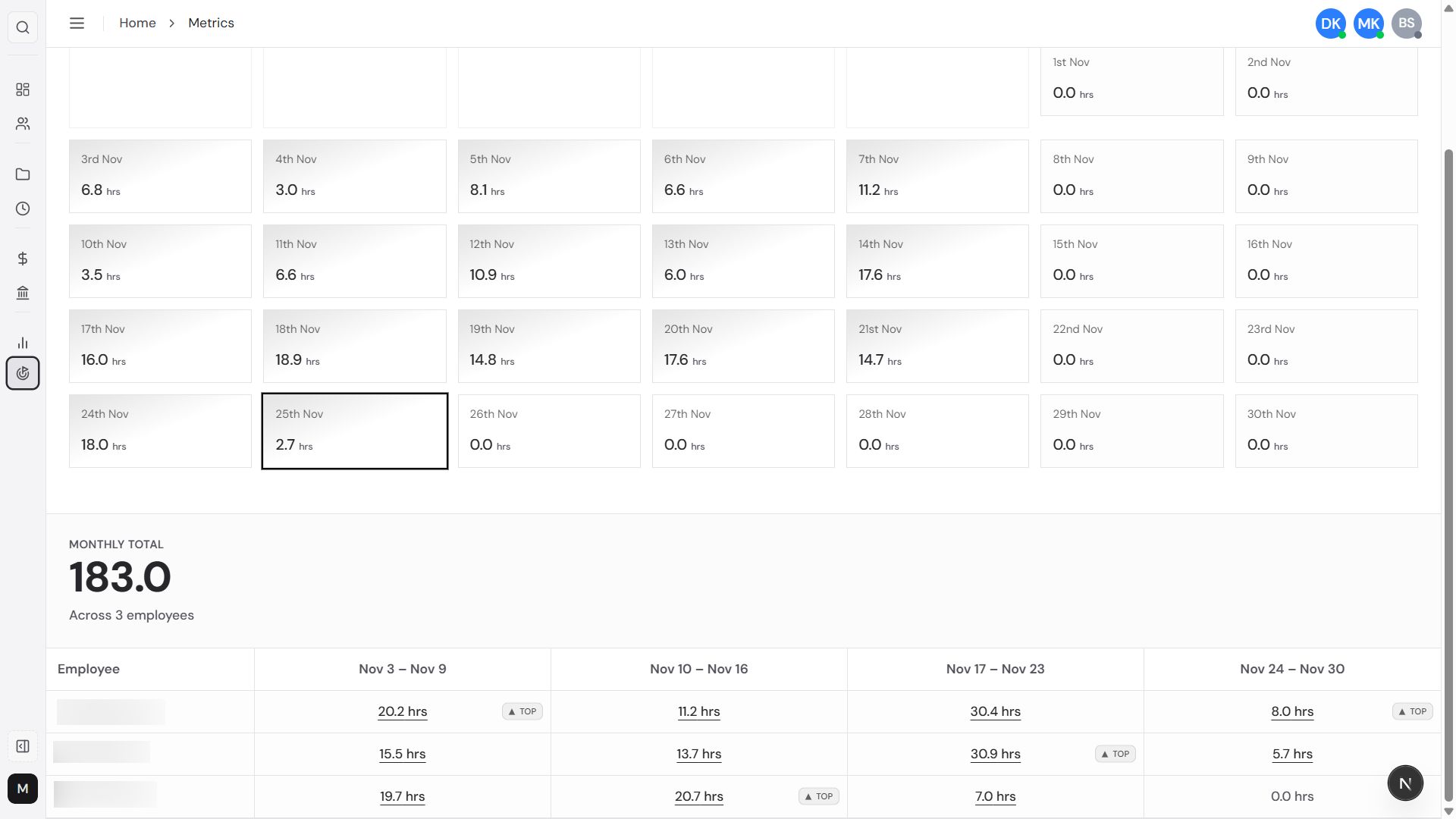Select the team members icon
This screenshot has height=819, width=1456.
[x=22, y=124]
